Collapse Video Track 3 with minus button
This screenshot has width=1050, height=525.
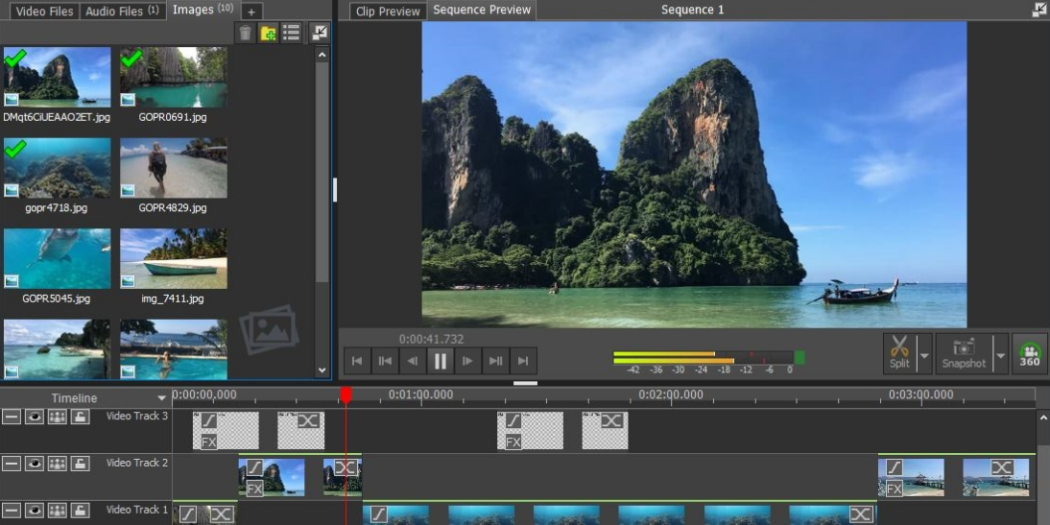11,417
